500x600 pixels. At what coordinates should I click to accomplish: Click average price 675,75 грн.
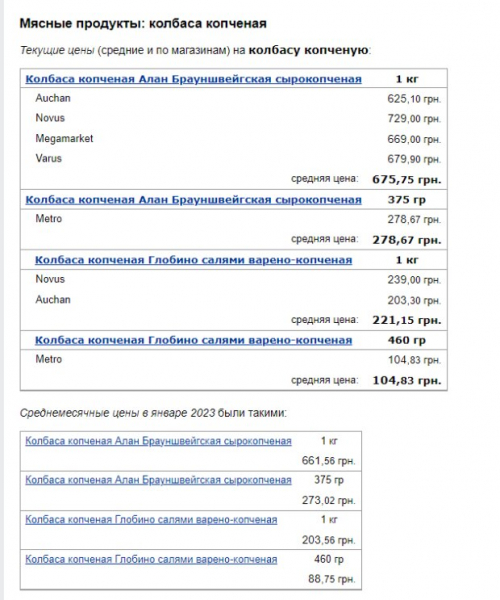pos(407,179)
